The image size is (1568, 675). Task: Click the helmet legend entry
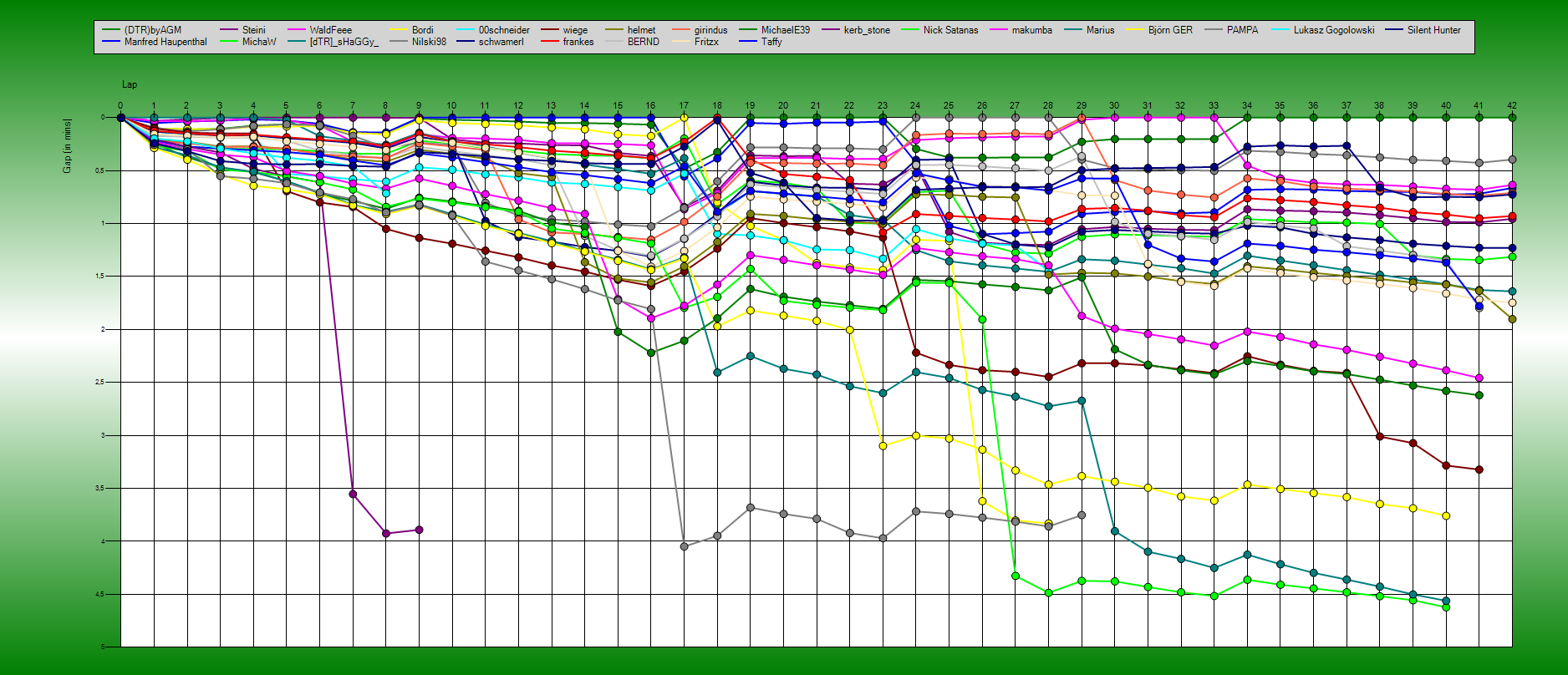coord(642,30)
